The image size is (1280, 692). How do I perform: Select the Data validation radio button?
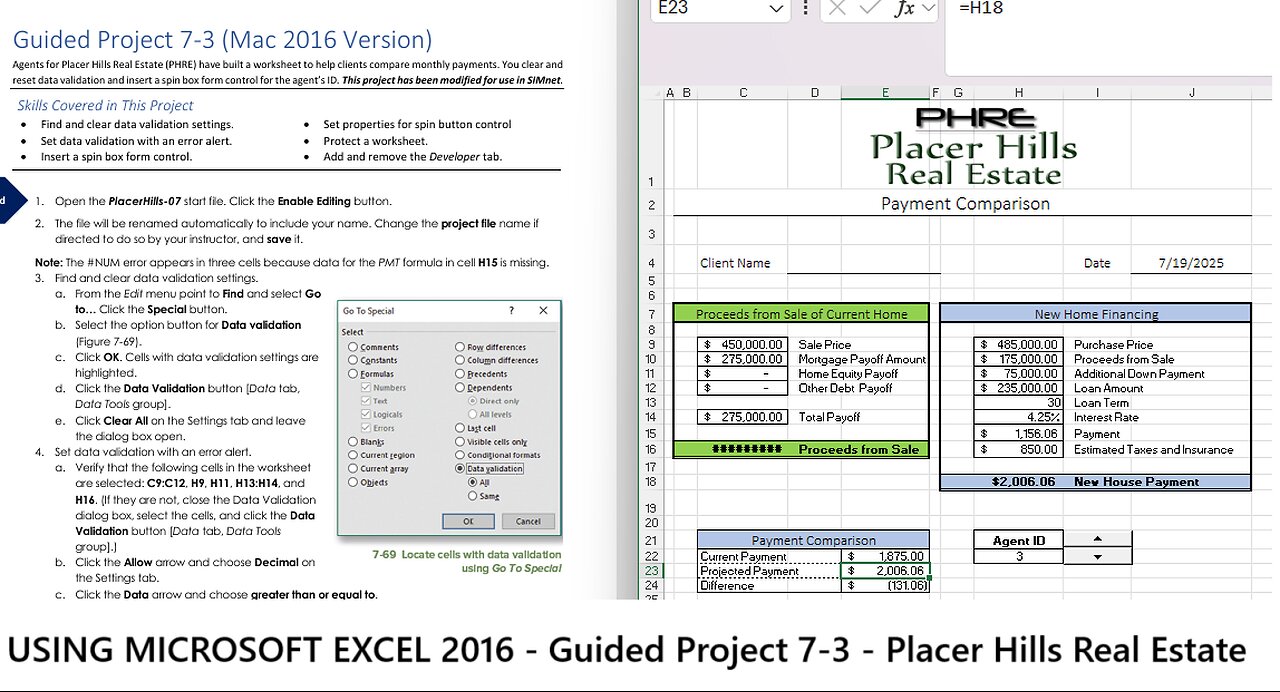460,468
